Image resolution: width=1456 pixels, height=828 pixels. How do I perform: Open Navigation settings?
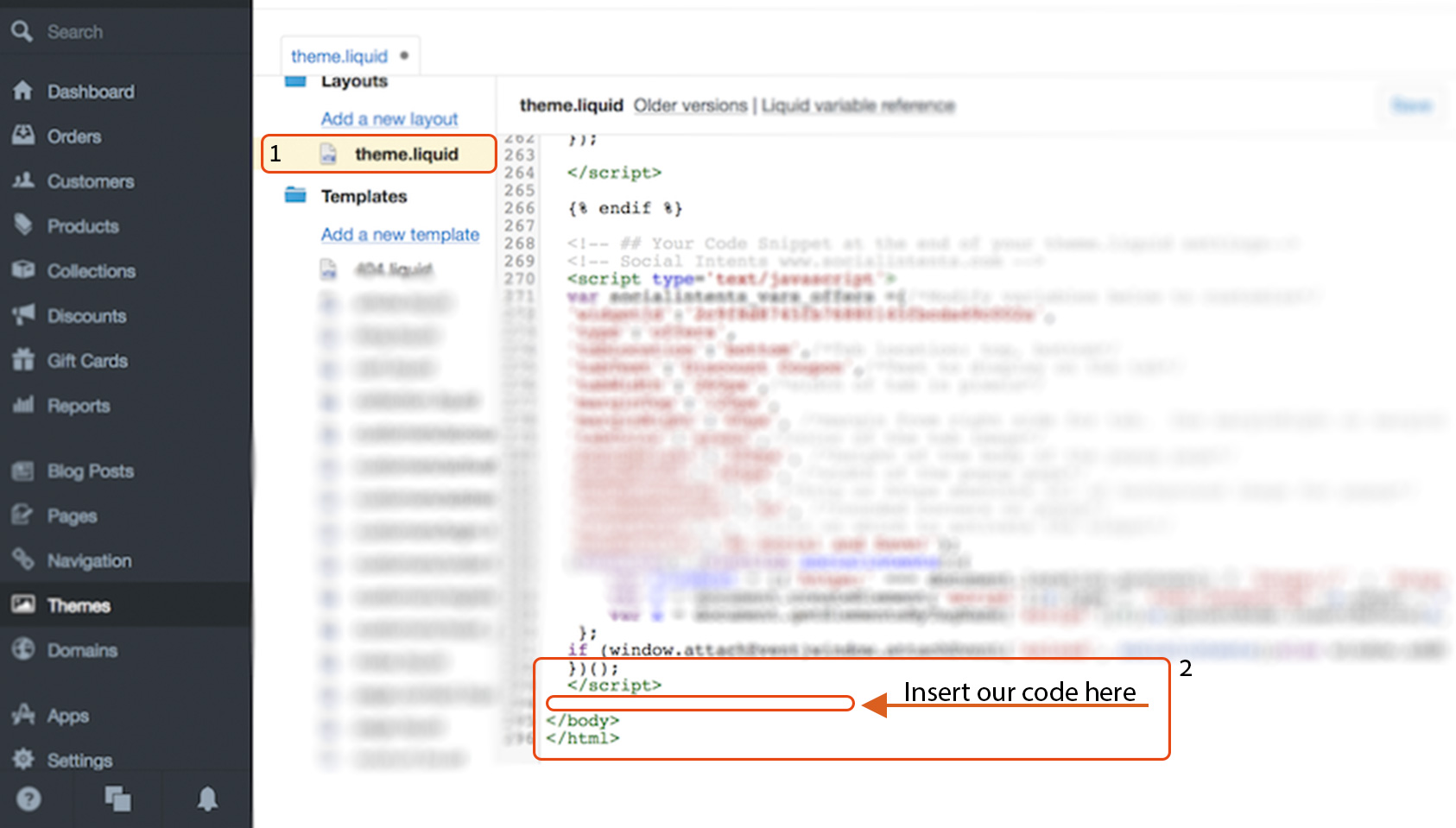pyautogui.click(x=90, y=561)
